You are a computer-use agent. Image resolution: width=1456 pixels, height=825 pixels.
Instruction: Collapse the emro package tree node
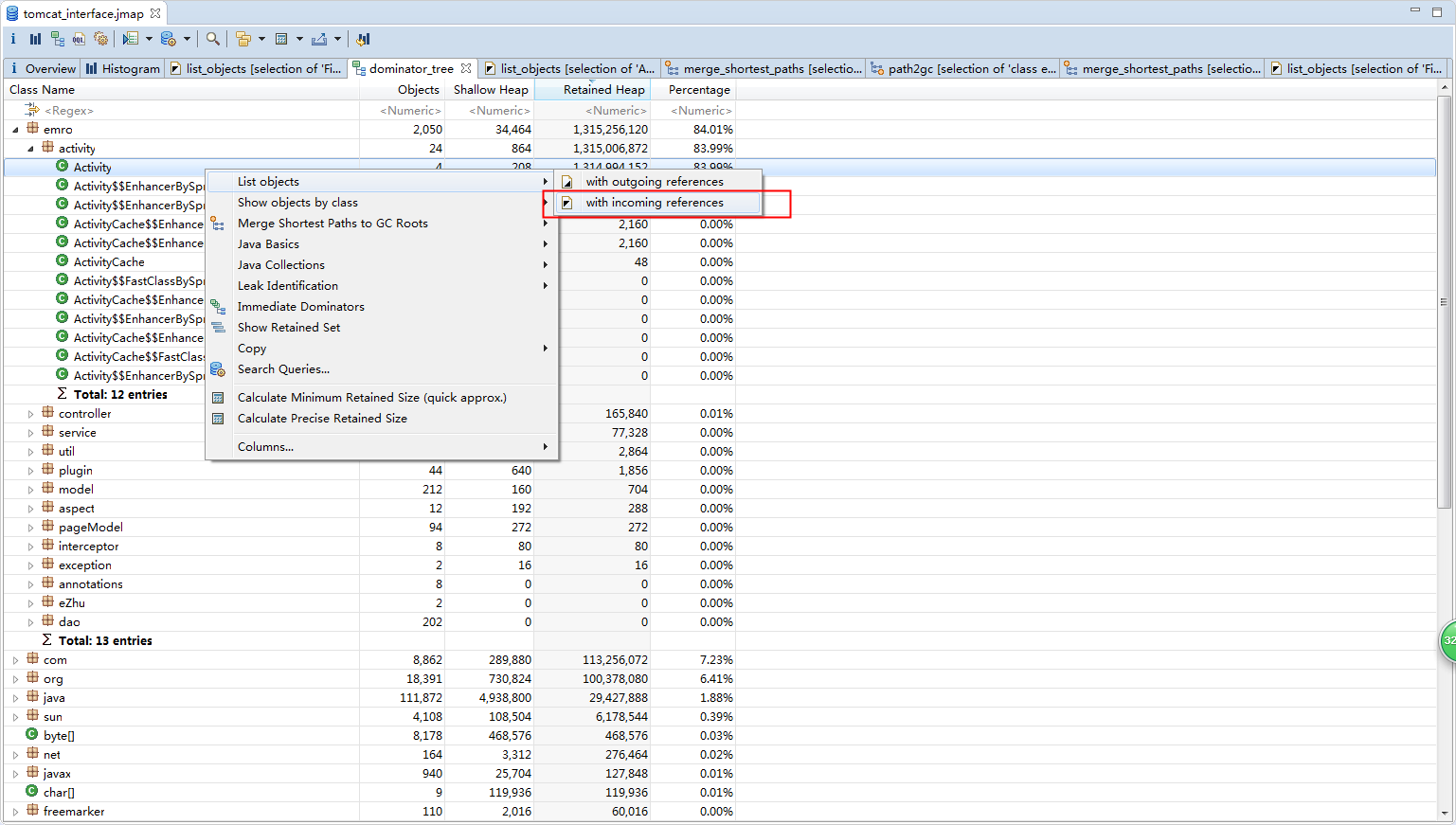[15, 130]
